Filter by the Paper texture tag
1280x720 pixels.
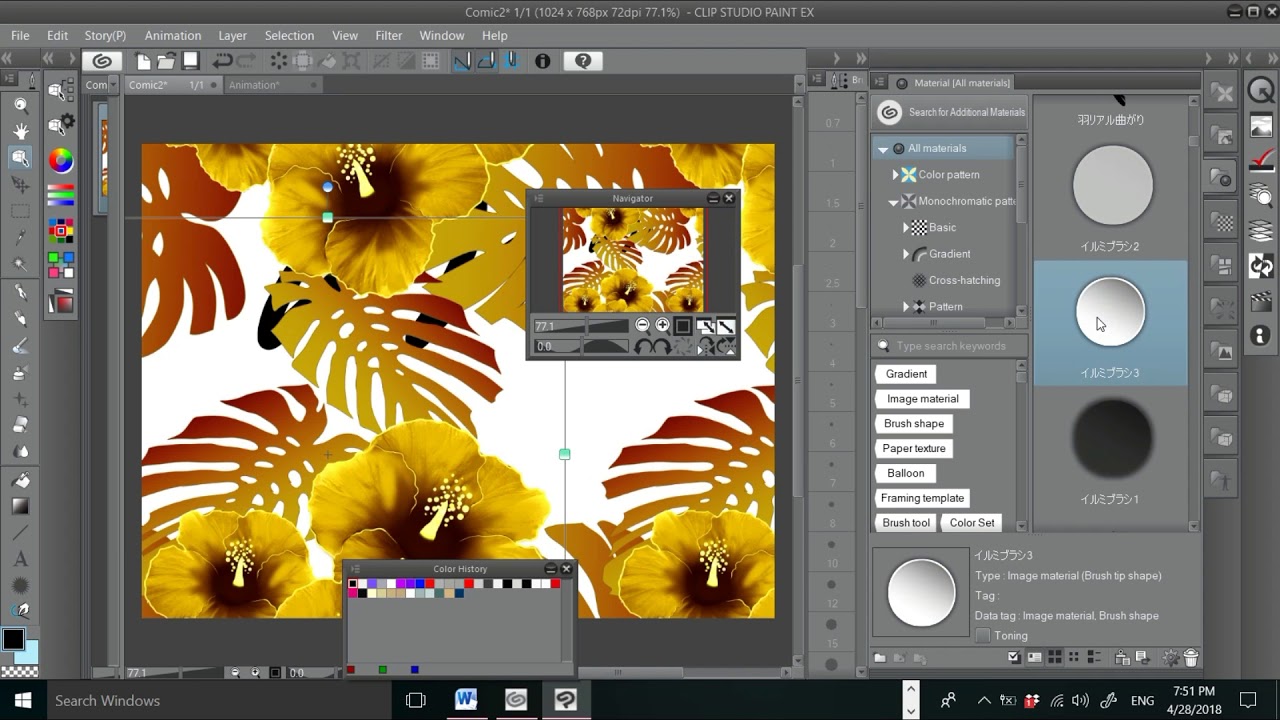[914, 449]
